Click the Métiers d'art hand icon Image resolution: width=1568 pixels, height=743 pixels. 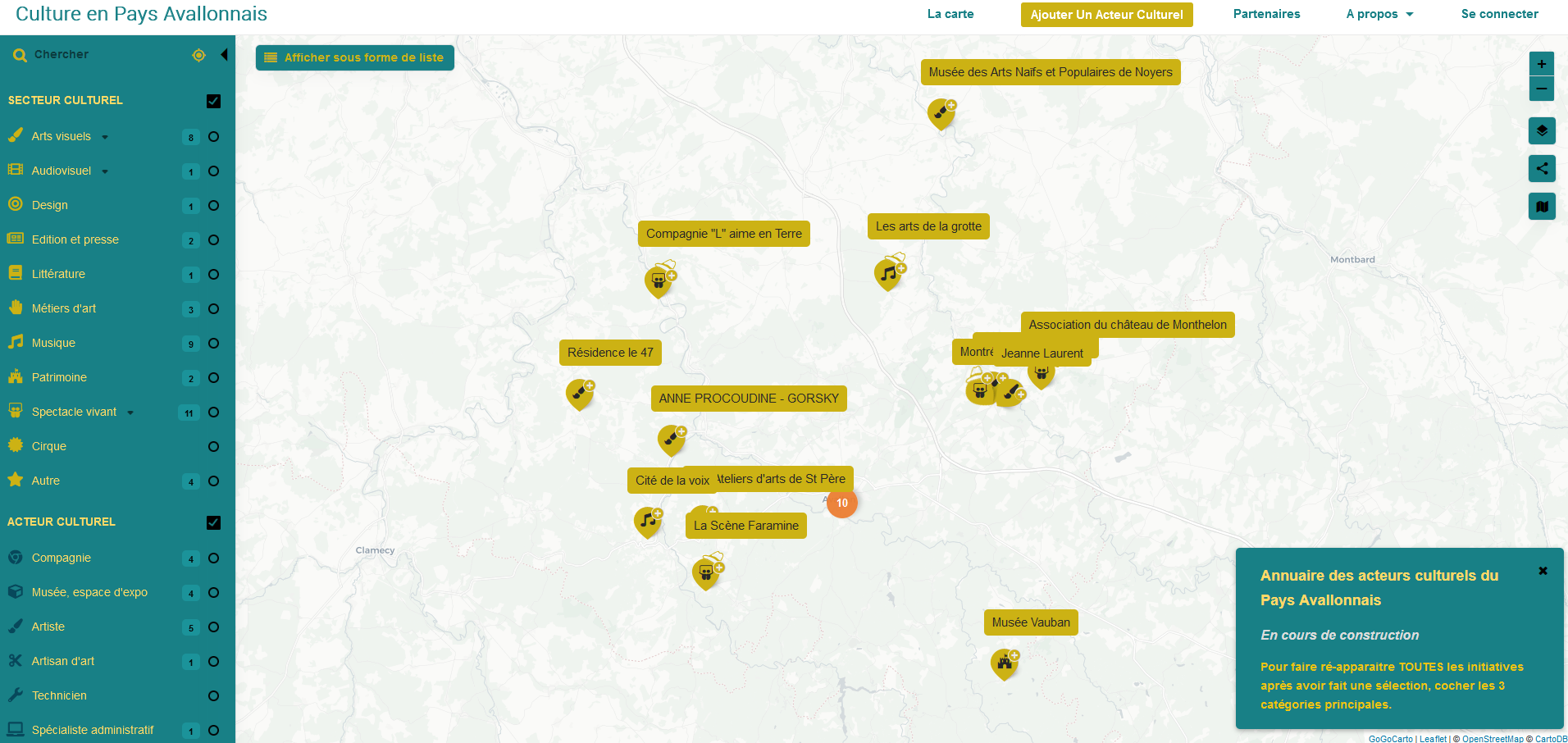pos(16,308)
